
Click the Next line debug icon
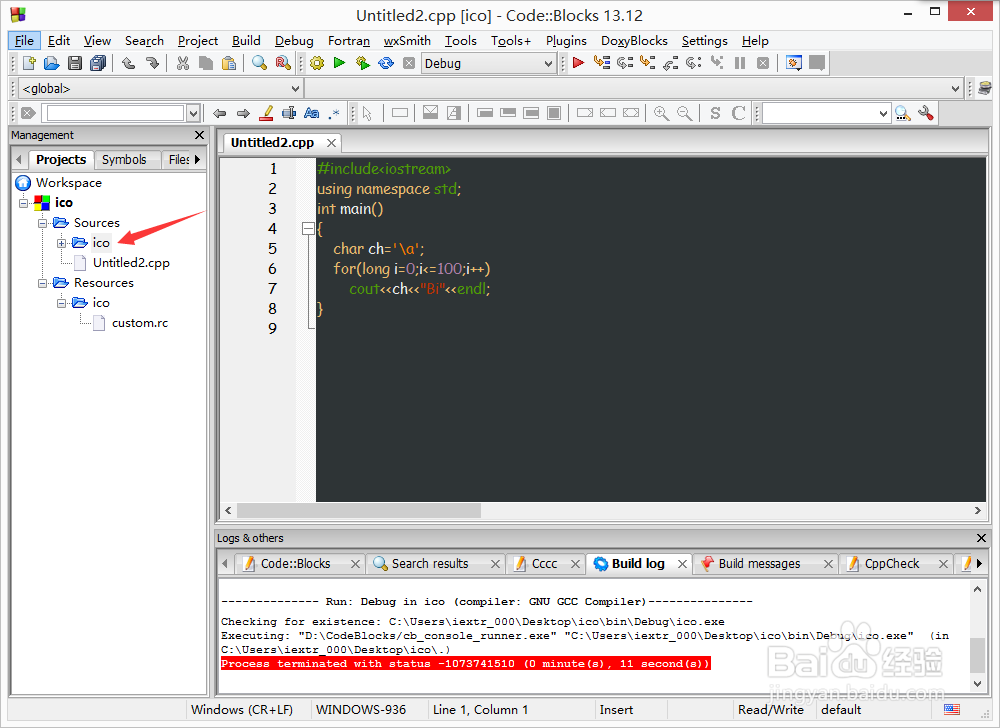pyautogui.click(x=624, y=62)
